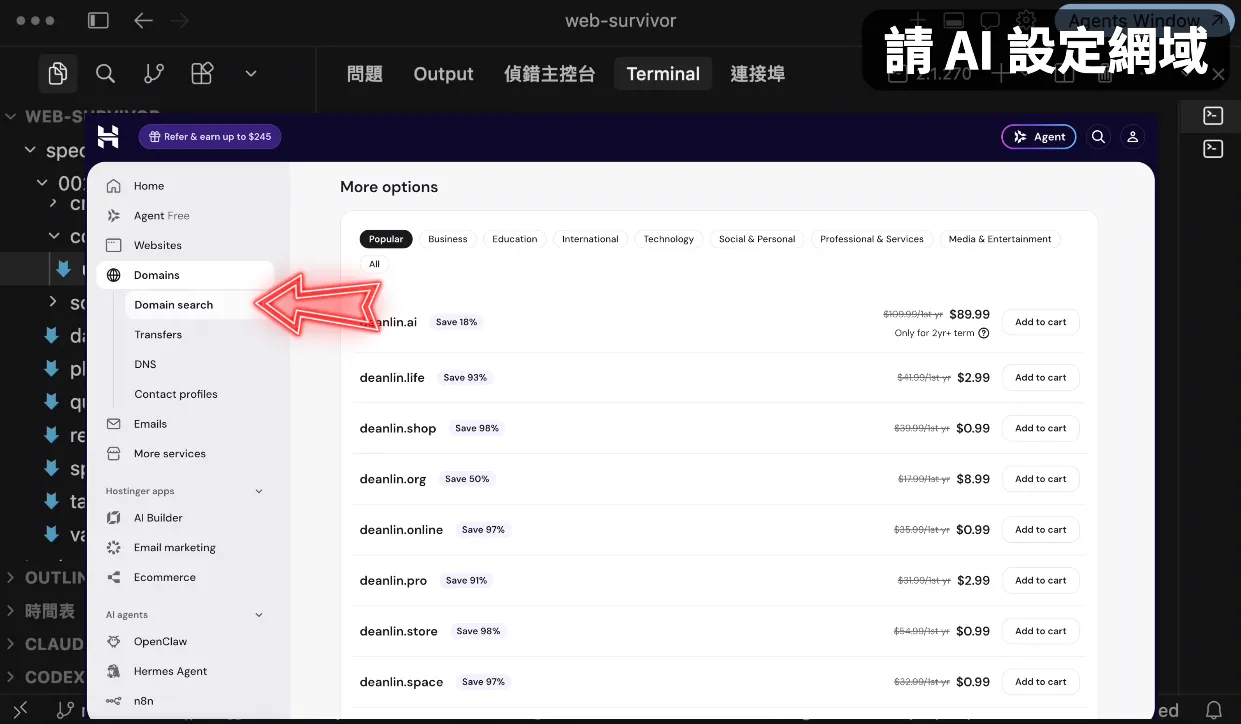Click the Refer & earn button
This screenshot has height=724, width=1241.
click(210, 137)
